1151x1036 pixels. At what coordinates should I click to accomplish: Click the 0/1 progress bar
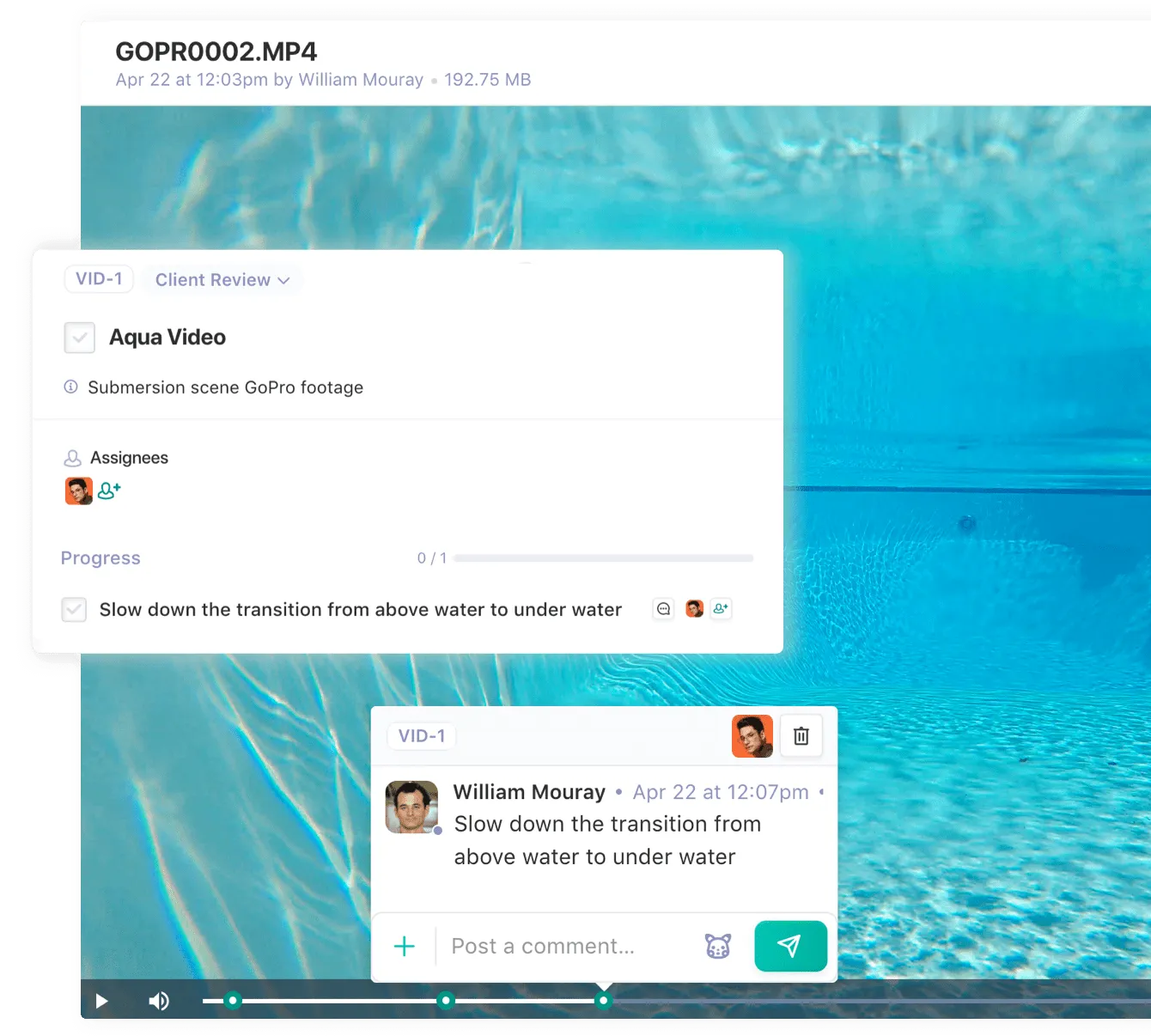coord(603,558)
